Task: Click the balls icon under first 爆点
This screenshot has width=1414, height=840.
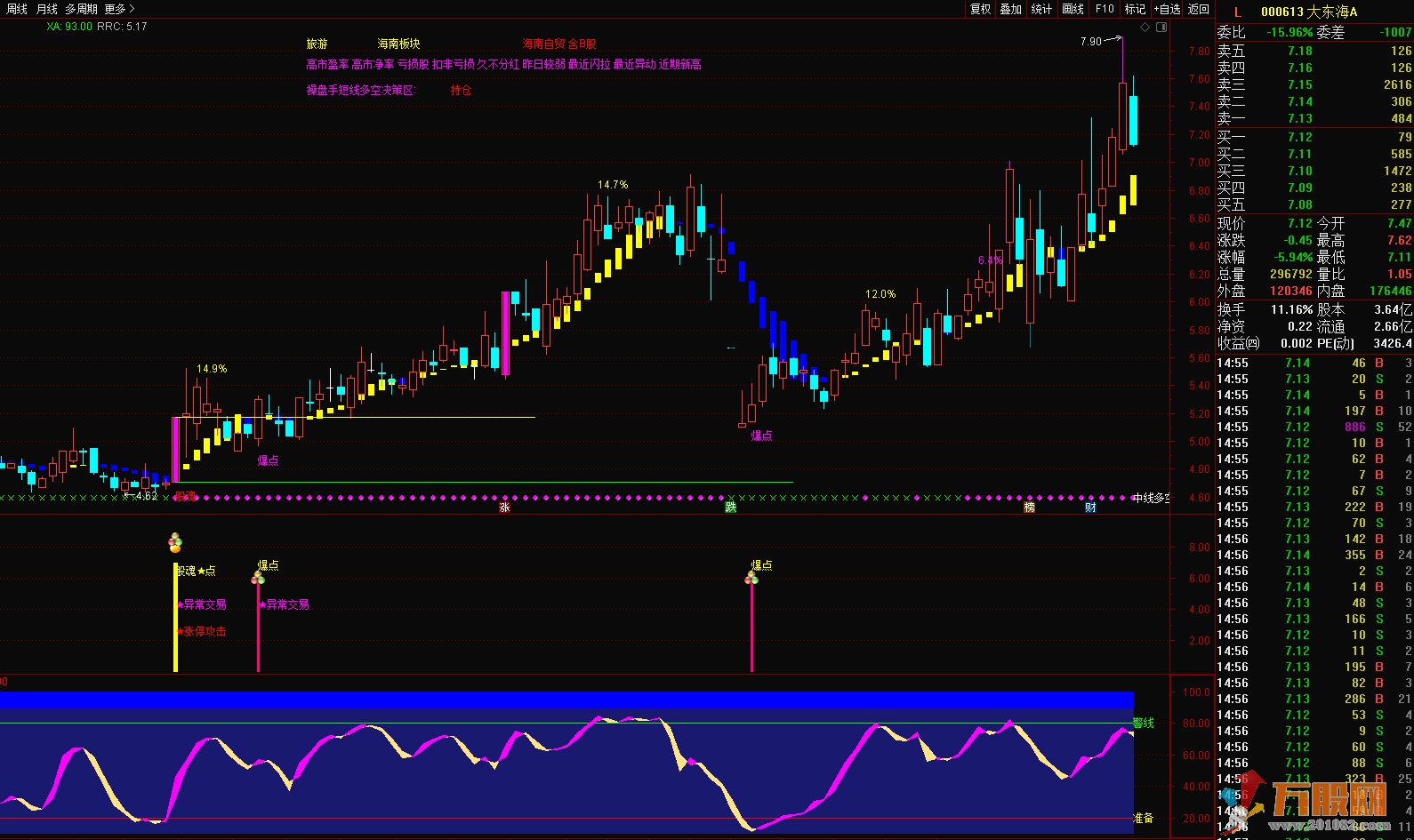Action: (x=258, y=578)
